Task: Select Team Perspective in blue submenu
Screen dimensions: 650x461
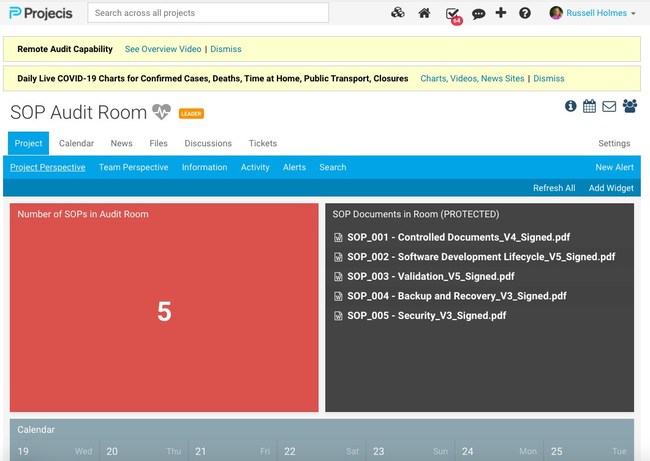Action: coord(133,167)
